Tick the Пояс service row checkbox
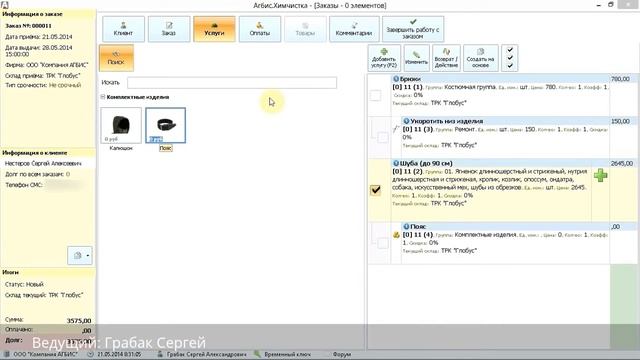This screenshot has width=640, height=360. tap(383, 243)
